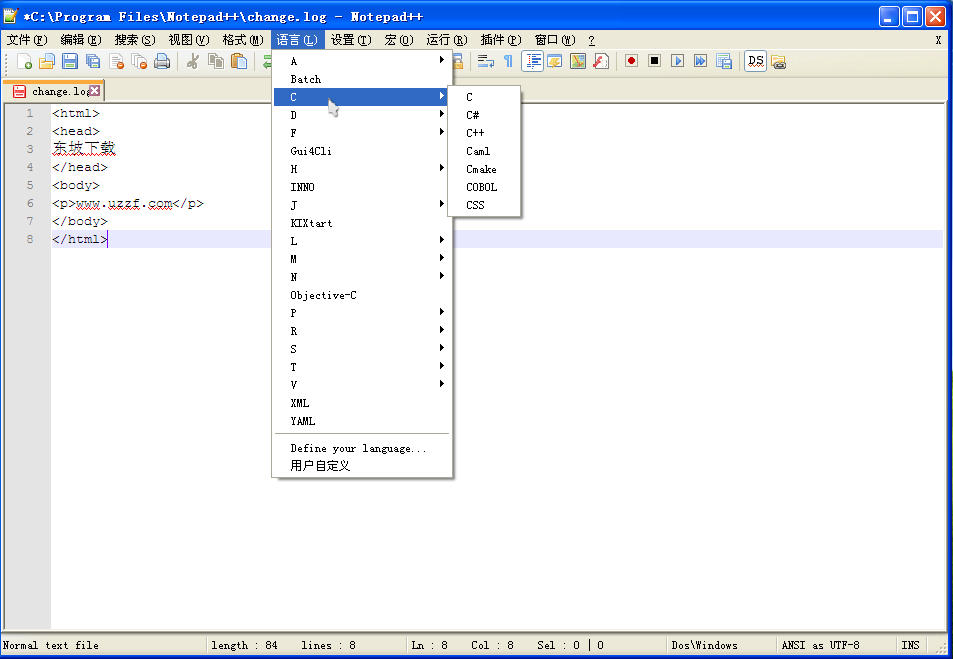Choose CSS in the C submenu

click(x=475, y=205)
